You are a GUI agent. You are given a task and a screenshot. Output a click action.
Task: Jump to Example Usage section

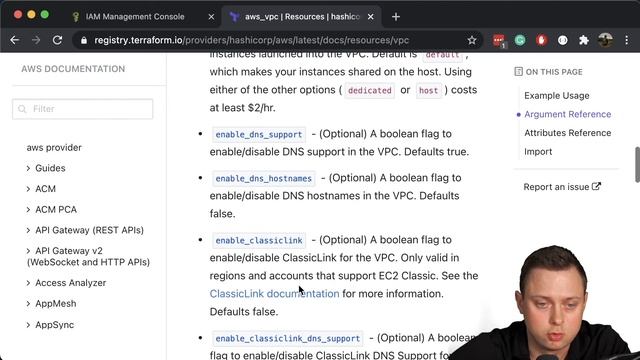point(557,96)
